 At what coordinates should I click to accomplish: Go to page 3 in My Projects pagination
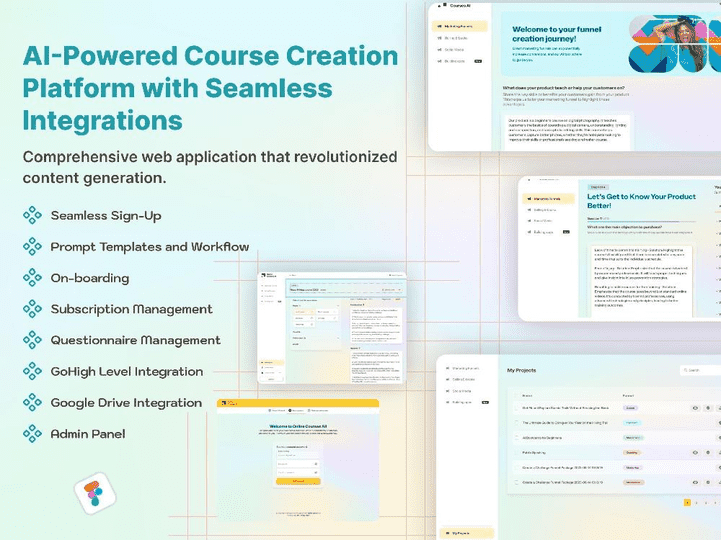click(x=706, y=503)
